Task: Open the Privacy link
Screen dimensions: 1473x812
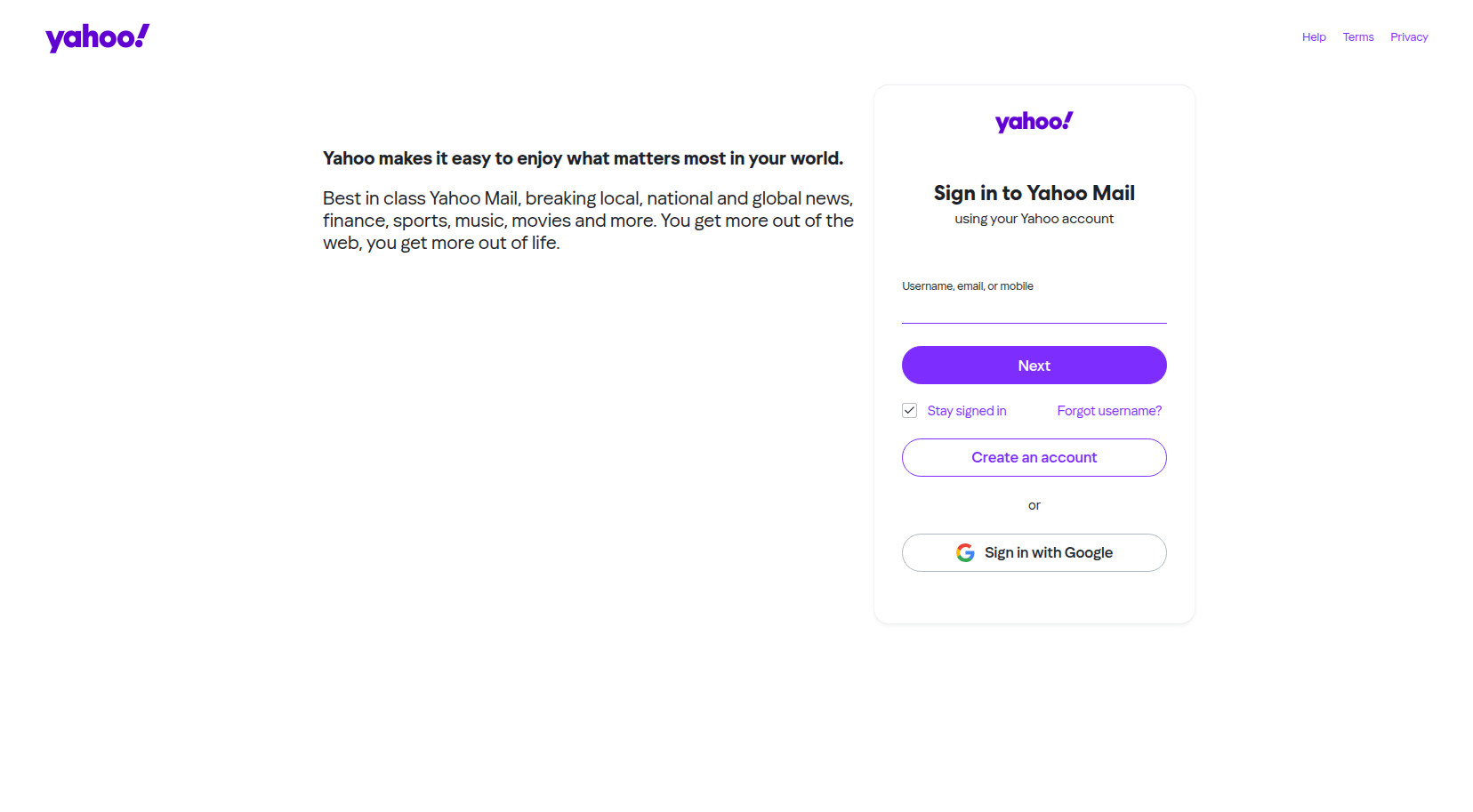Action: click(1409, 37)
